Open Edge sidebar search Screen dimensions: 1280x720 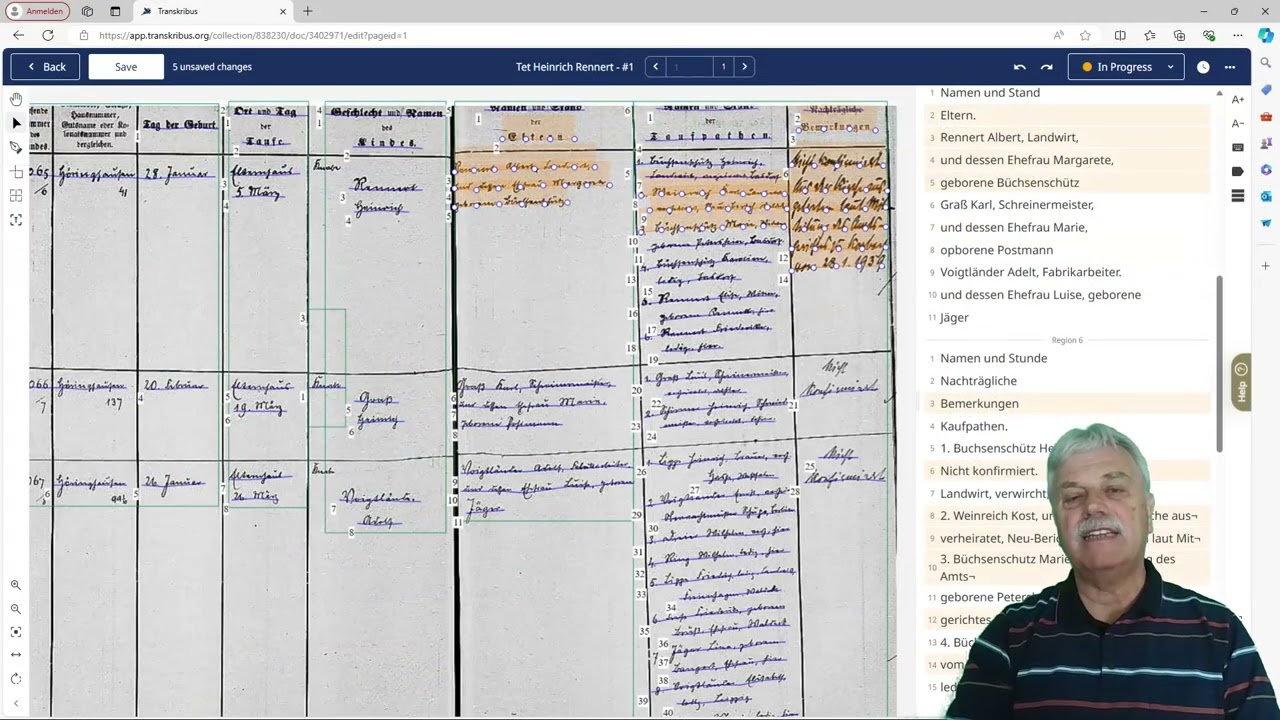(1266, 63)
